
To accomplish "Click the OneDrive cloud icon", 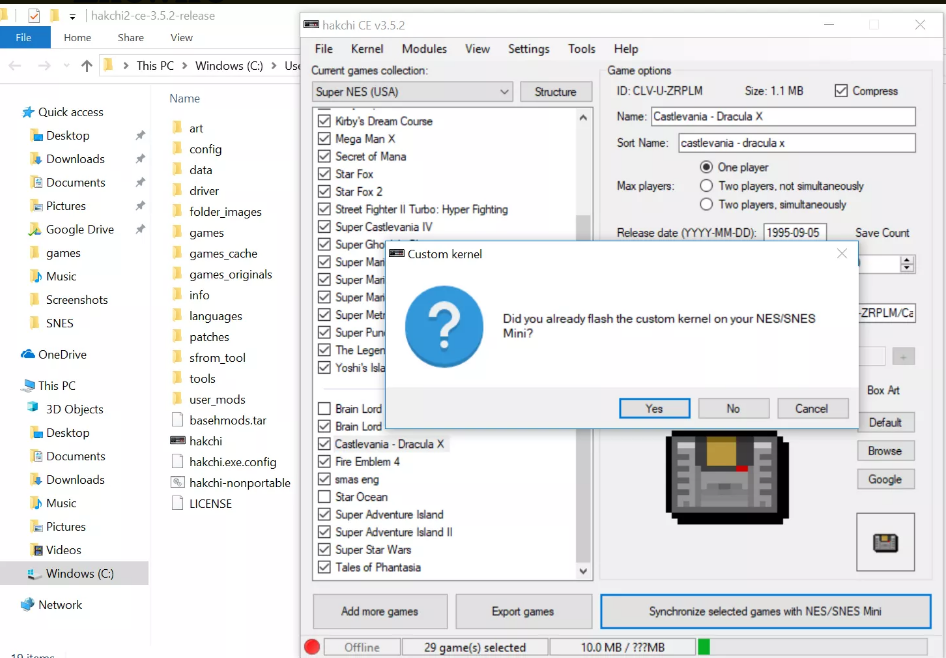I will [x=28, y=355].
